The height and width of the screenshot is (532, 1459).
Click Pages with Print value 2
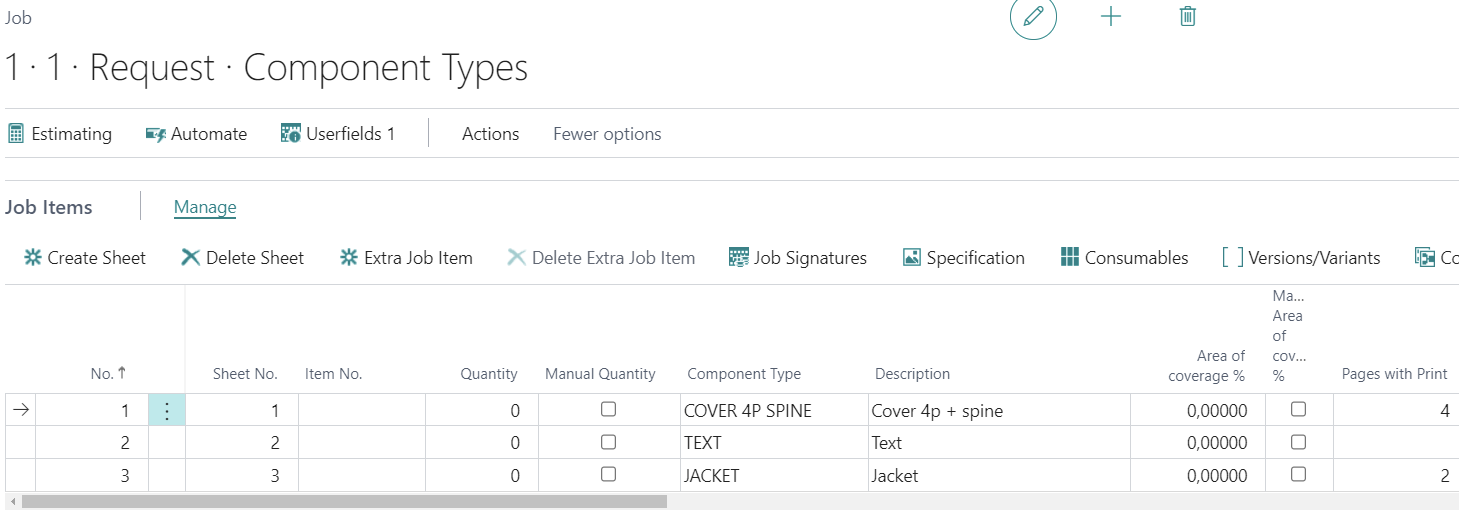click(x=1445, y=476)
